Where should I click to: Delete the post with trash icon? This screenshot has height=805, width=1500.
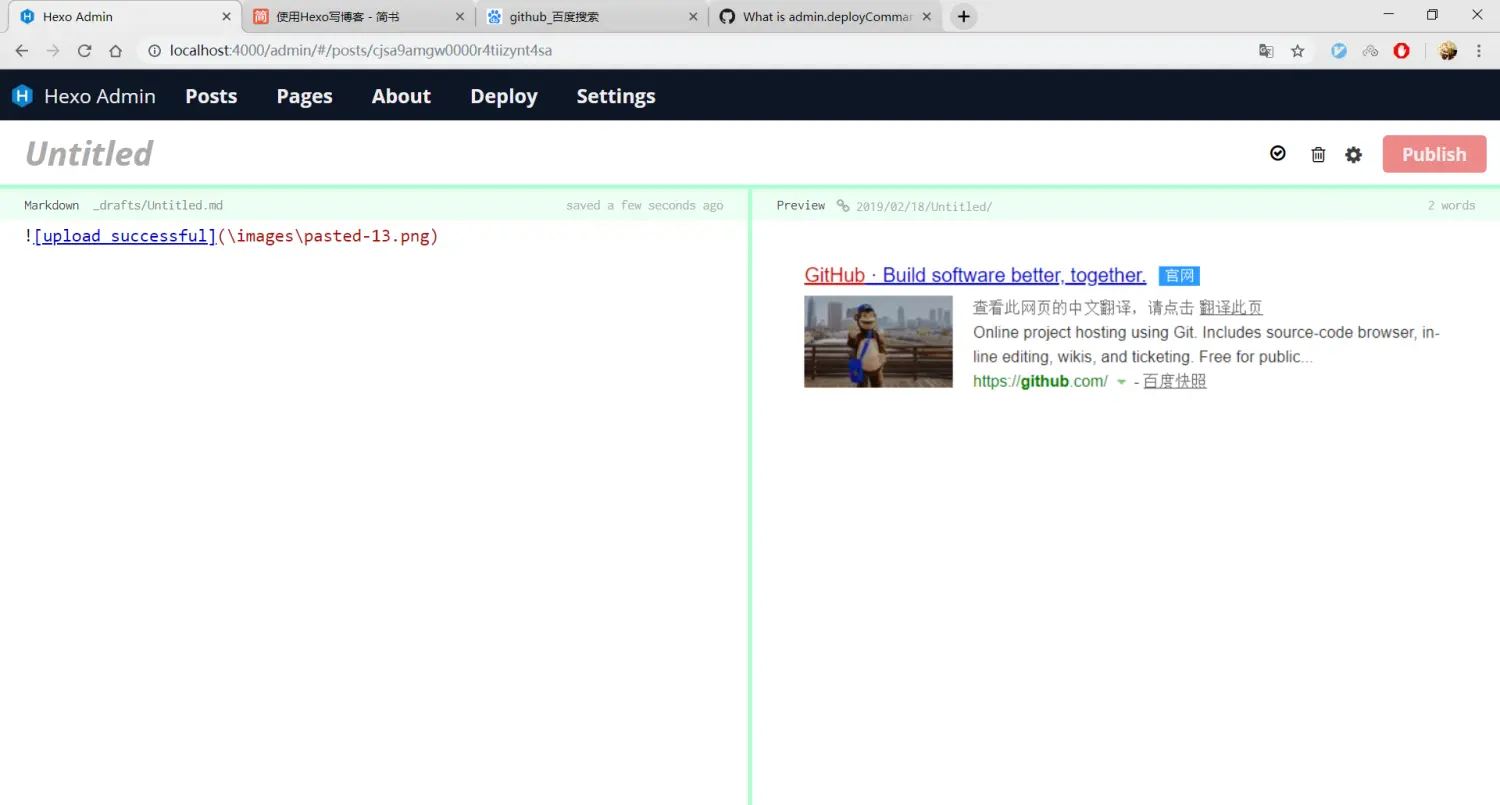1318,154
